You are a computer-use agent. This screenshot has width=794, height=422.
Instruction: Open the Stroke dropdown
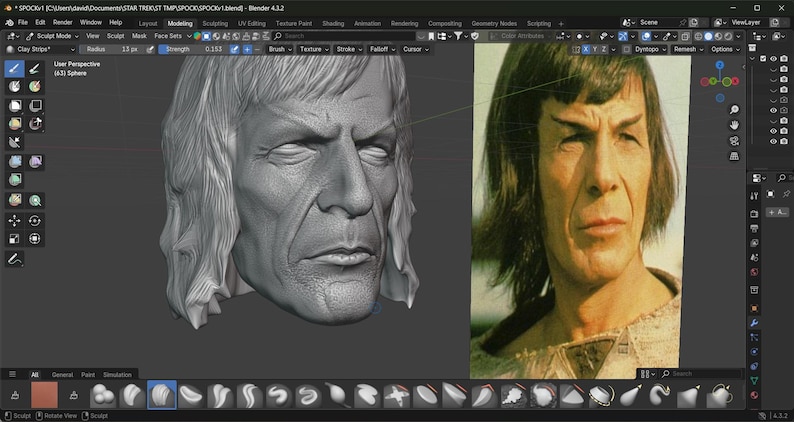pyautogui.click(x=349, y=49)
